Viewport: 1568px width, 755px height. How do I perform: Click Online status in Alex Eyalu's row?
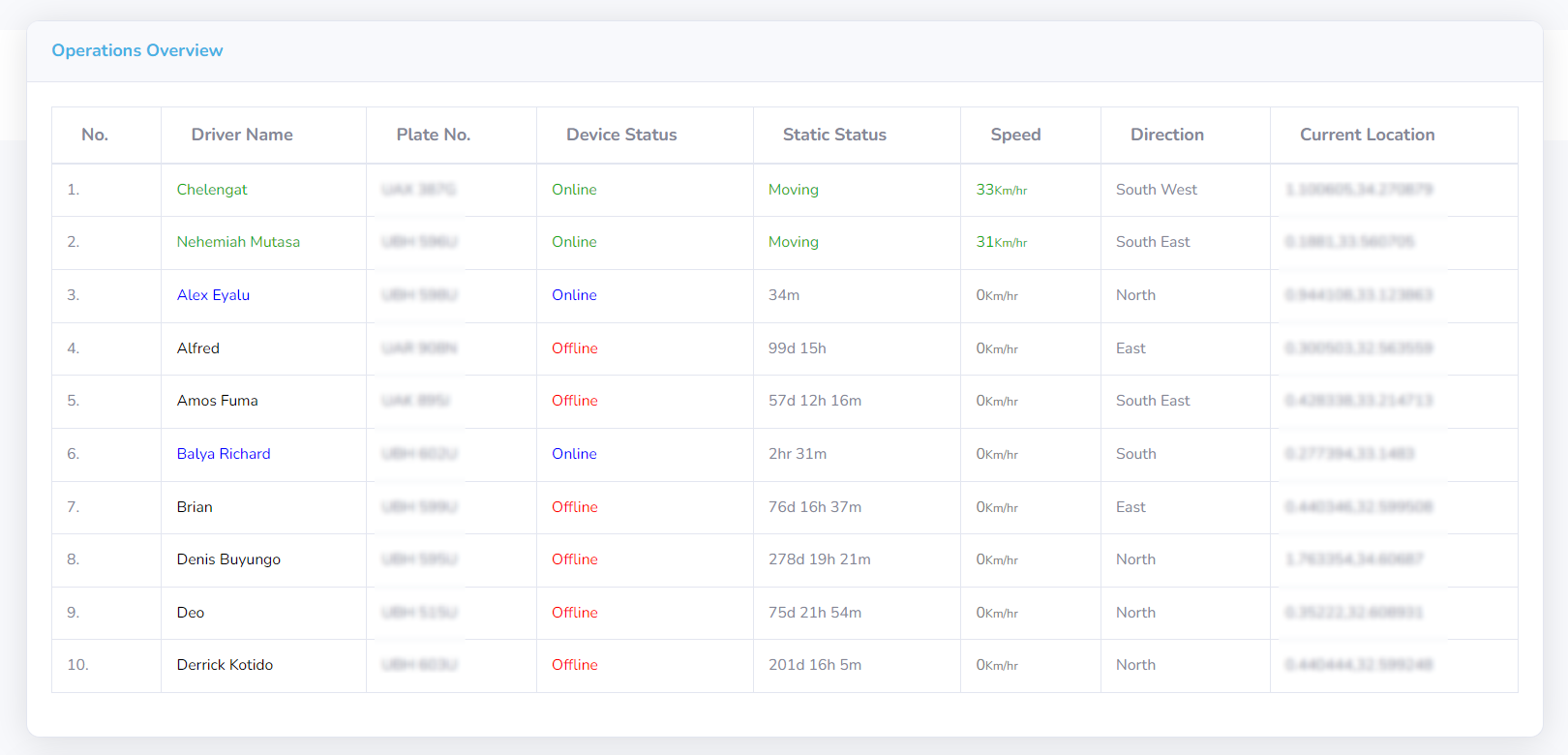(574, 295)
